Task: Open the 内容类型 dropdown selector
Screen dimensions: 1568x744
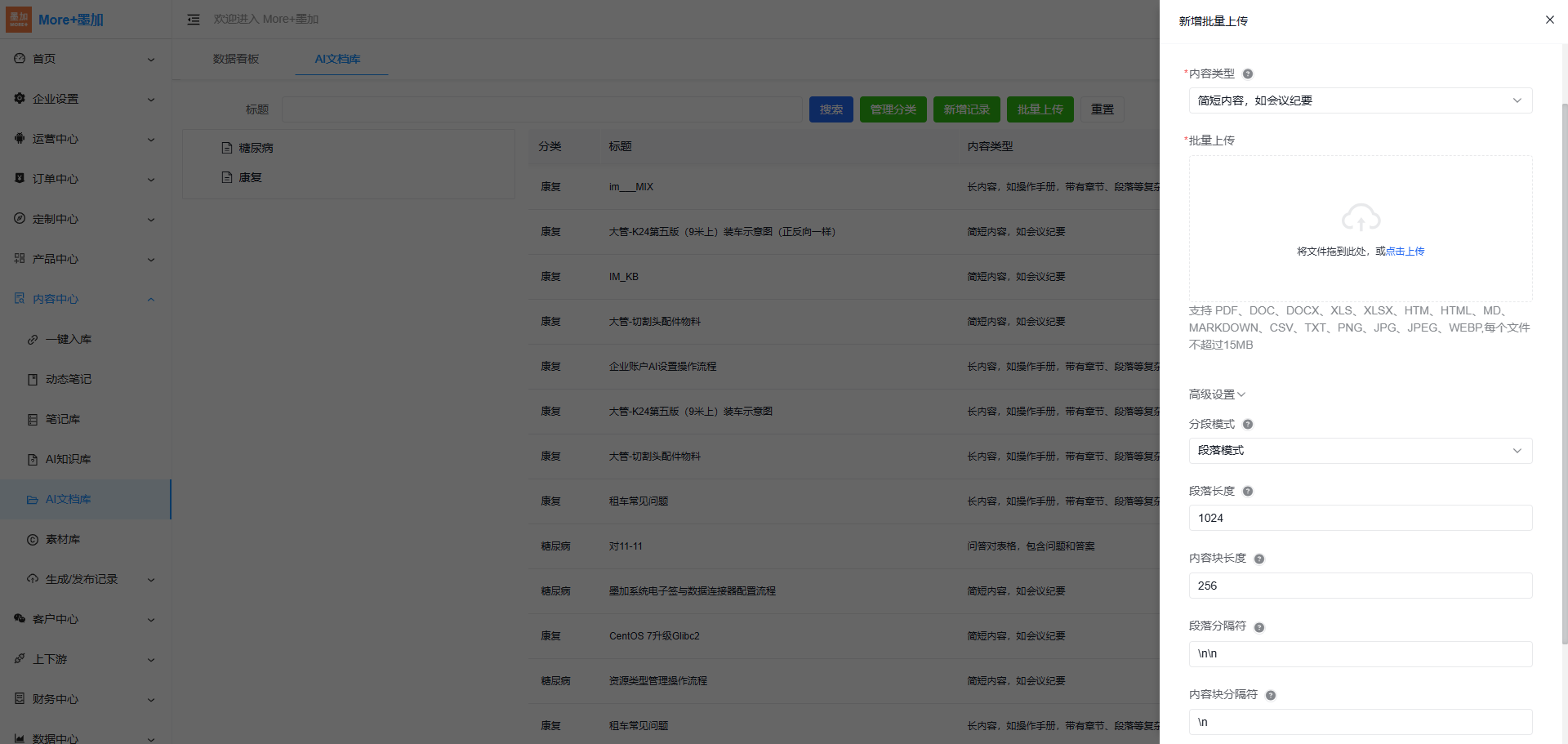Action: 1360,100
